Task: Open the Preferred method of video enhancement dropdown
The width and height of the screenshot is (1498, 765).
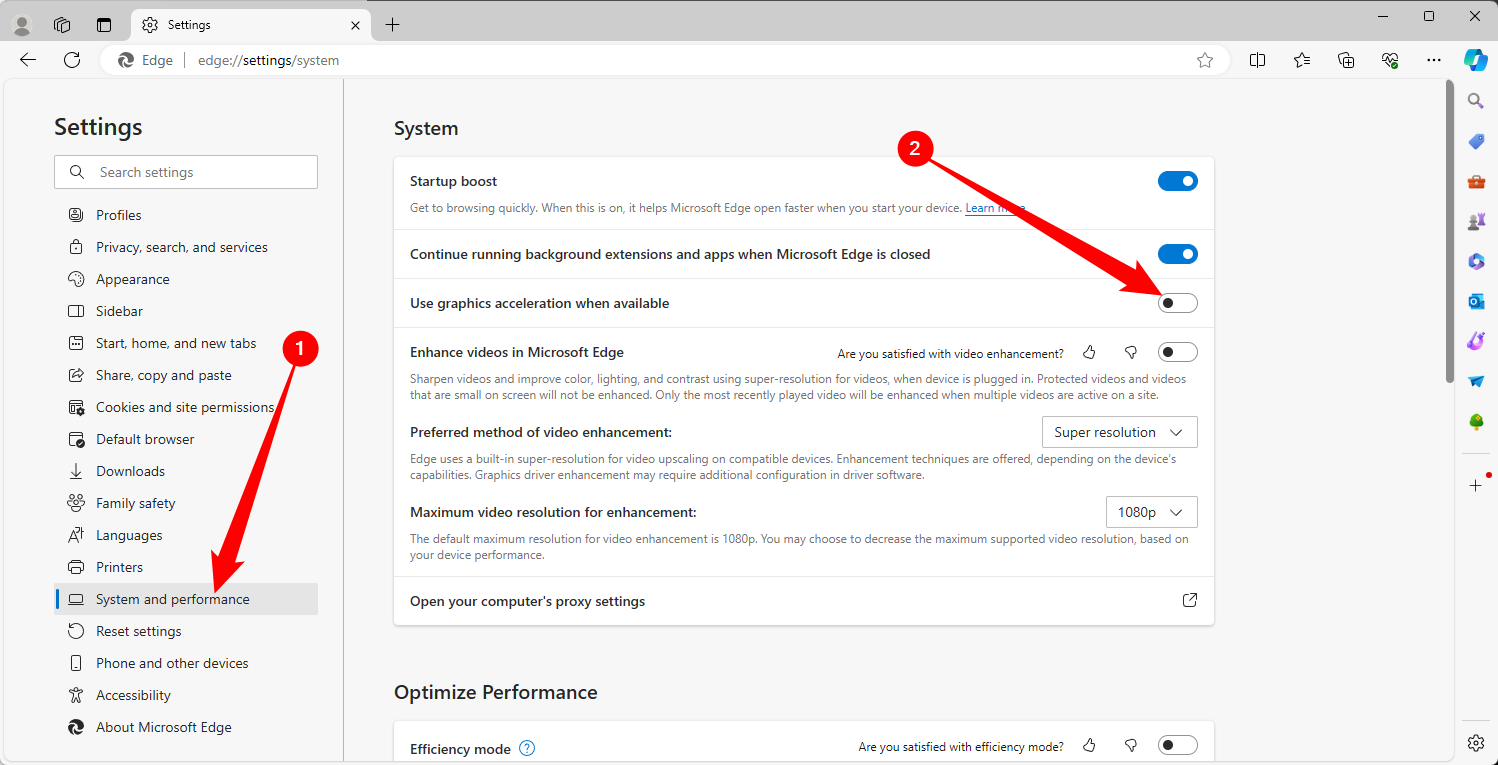Action: (x=1119, y=431)
